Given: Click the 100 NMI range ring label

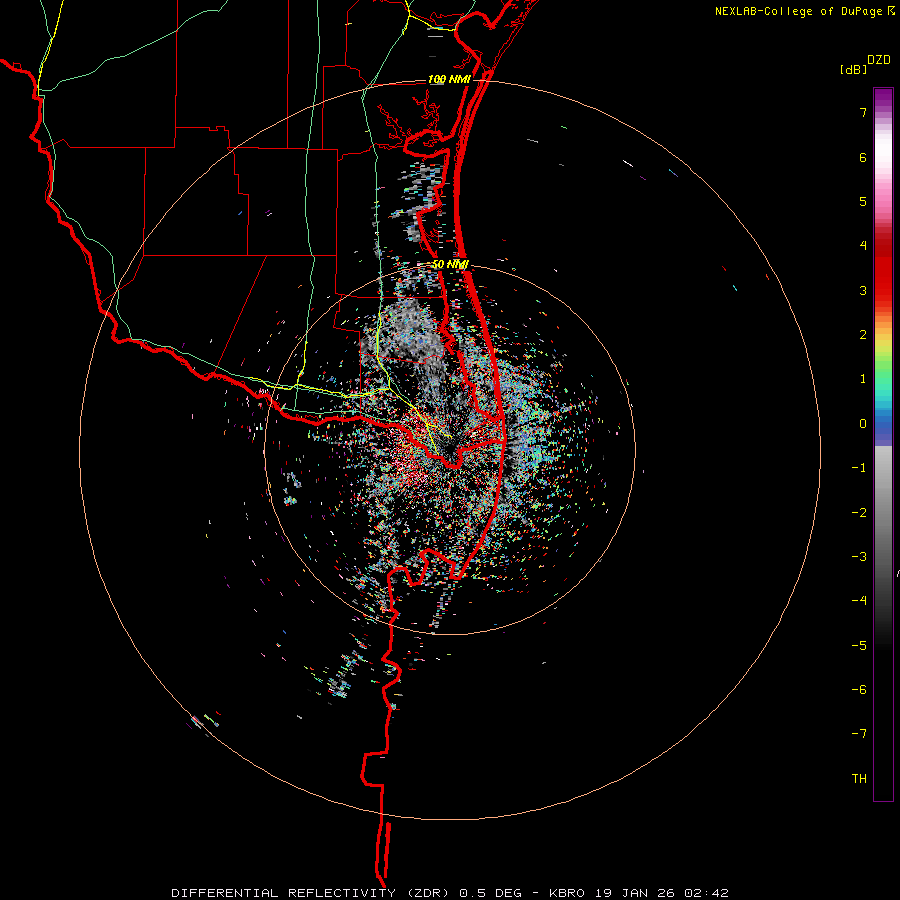Looking at the screenshot, I should point(449,79).
